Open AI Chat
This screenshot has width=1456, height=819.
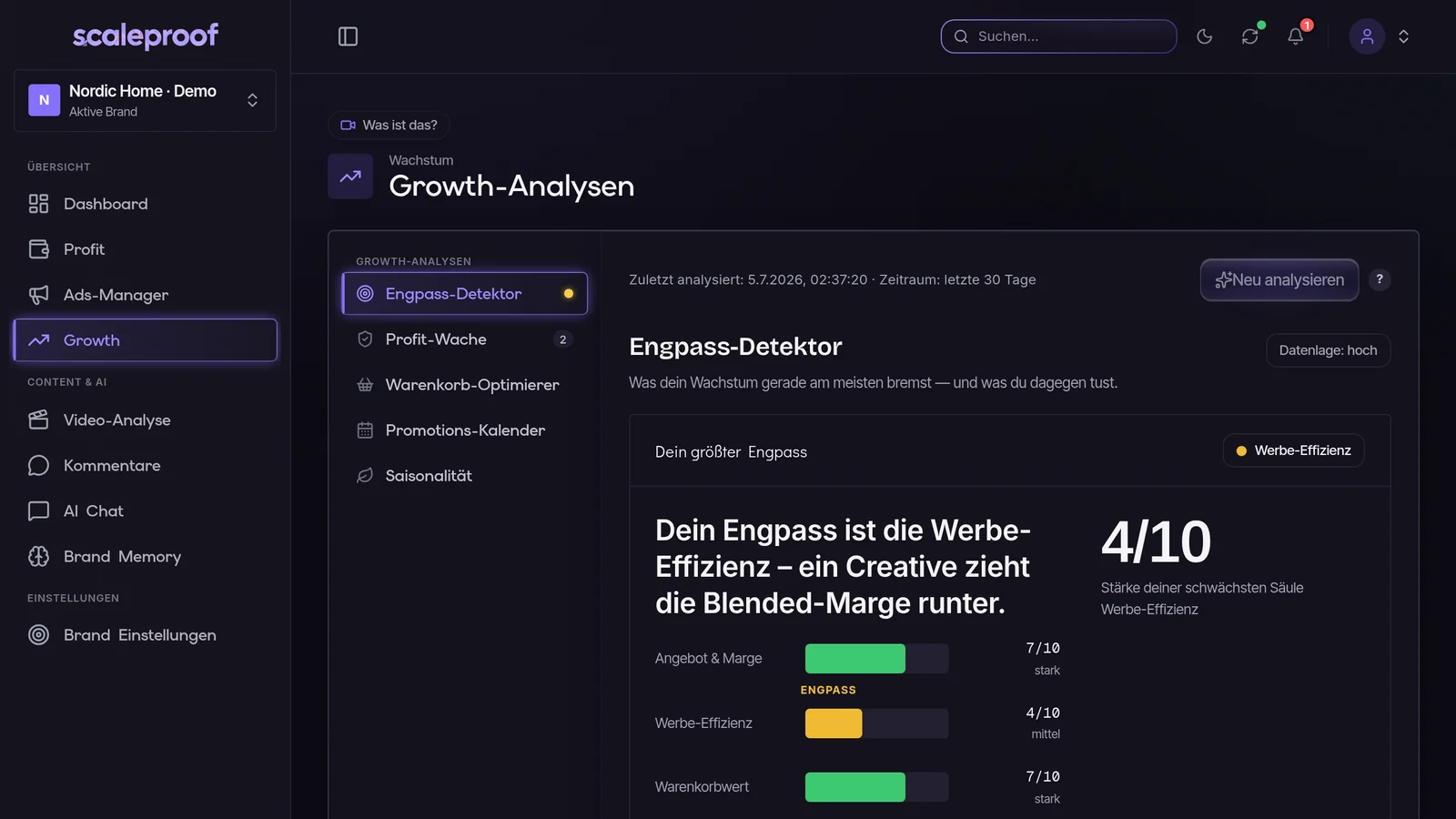tap(145, 511)
